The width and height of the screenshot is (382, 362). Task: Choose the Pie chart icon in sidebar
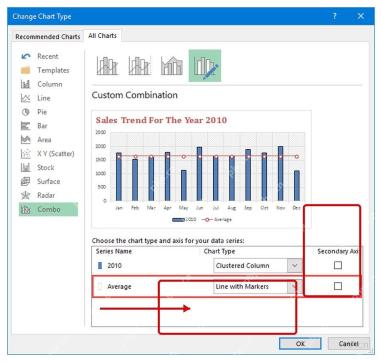(x=26, y=112)
